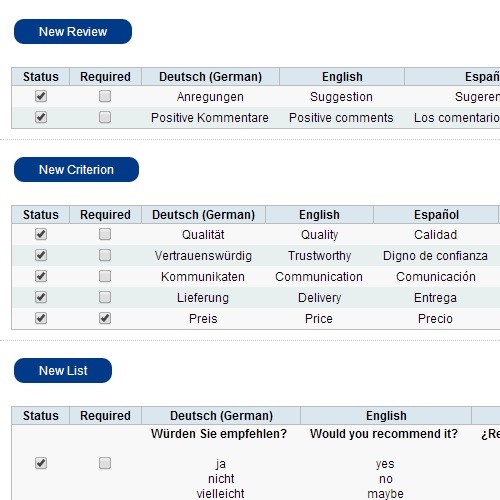The width and height of the screenshot is (500, 500).
Task: Mark Positive Kommentare as required
Action: tap(105, 117)
